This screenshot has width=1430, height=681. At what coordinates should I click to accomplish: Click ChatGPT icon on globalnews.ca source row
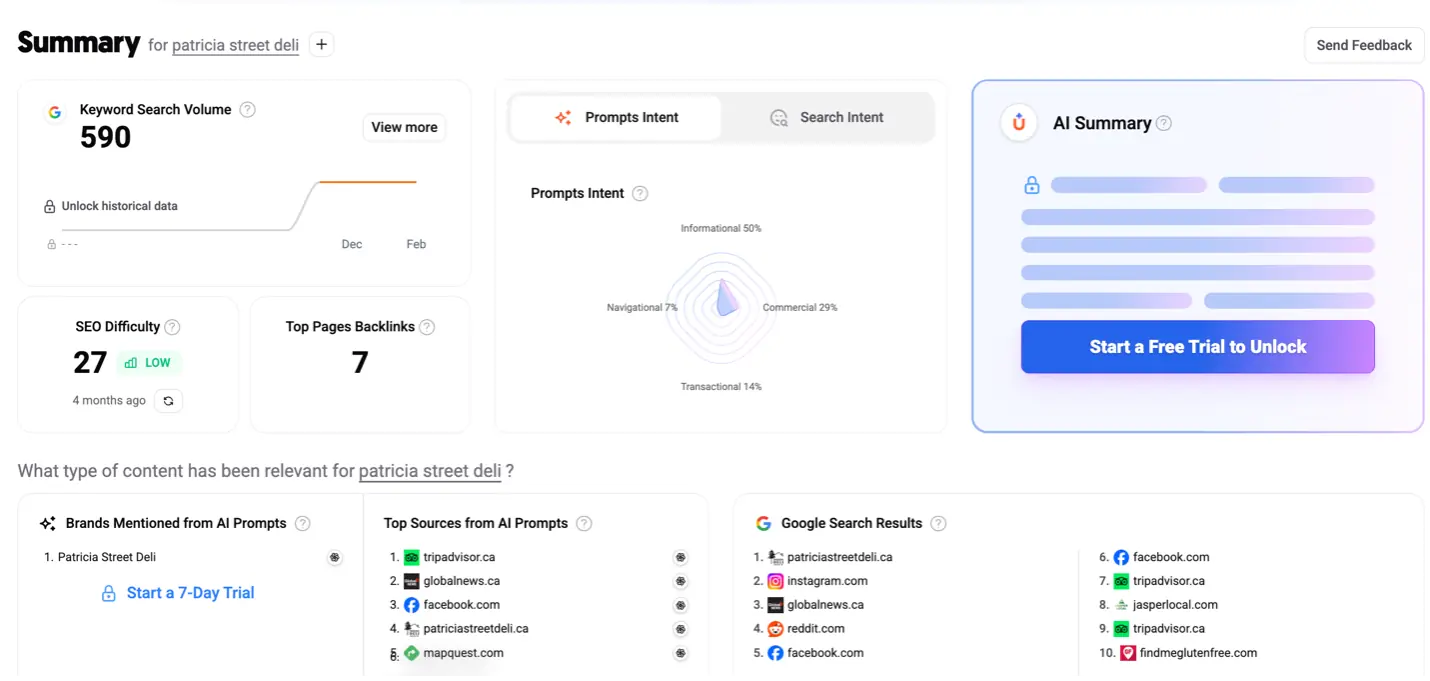681,581
